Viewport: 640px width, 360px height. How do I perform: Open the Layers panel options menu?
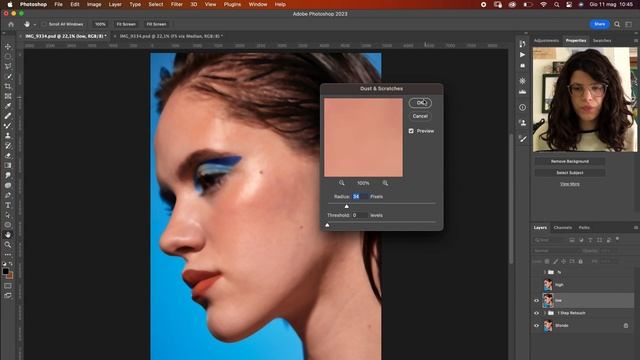pyautogui.click(x=636, y=227)
